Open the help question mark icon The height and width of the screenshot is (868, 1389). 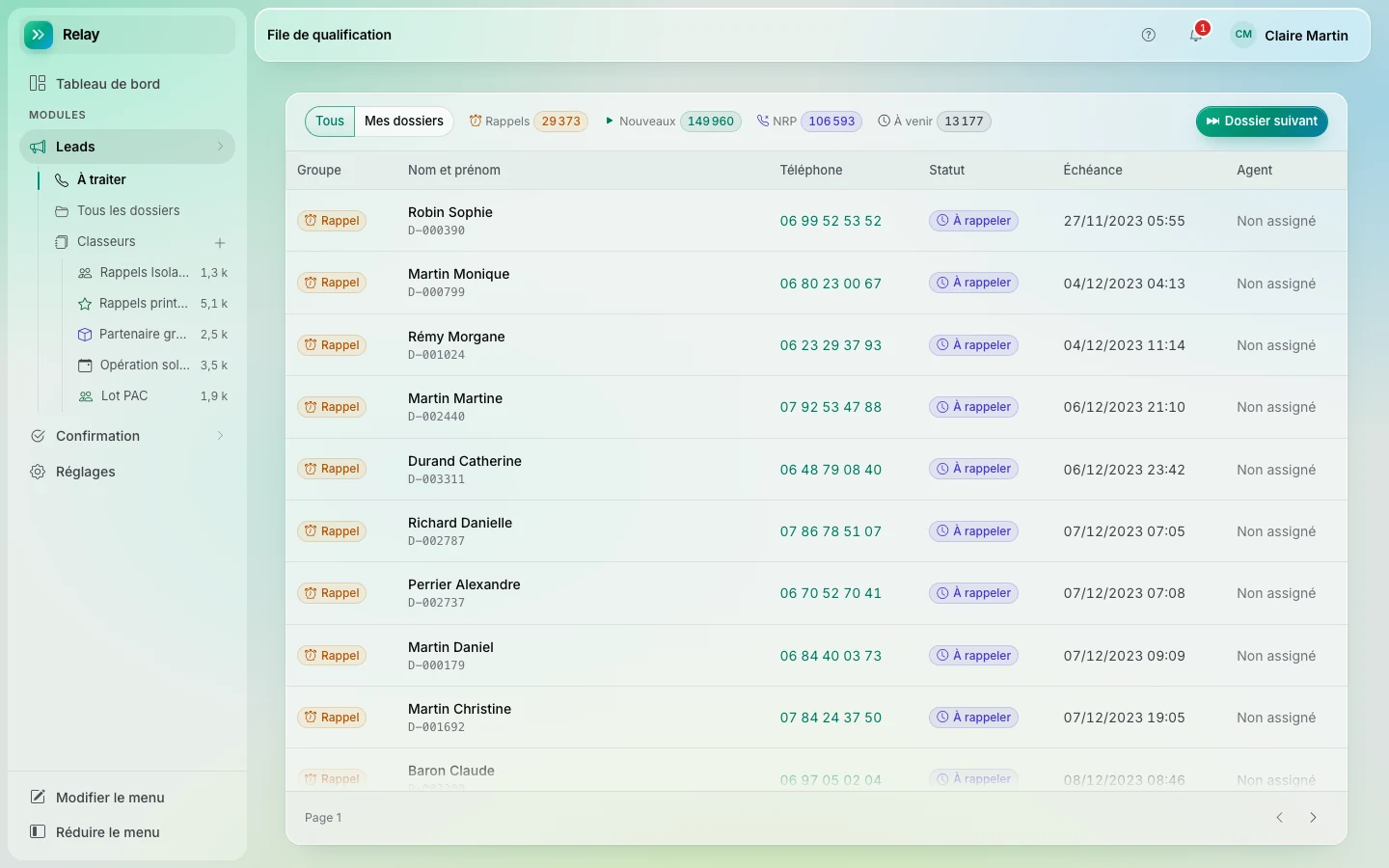1149,35
